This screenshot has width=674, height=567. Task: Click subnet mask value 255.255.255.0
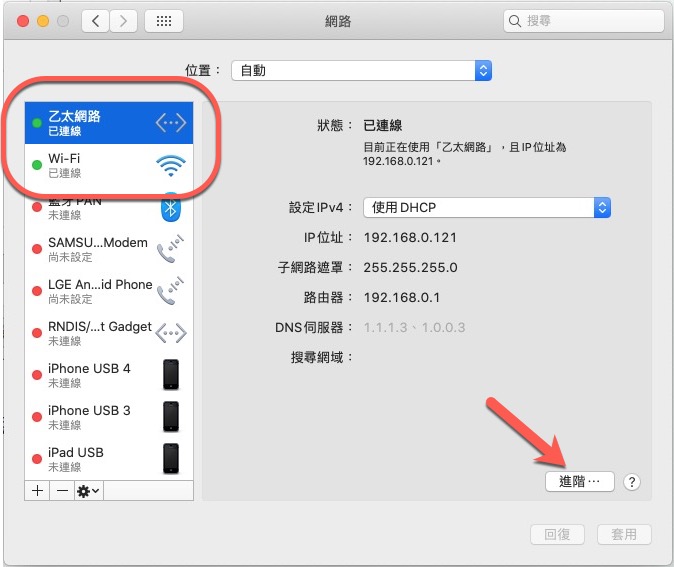[411, 267]
